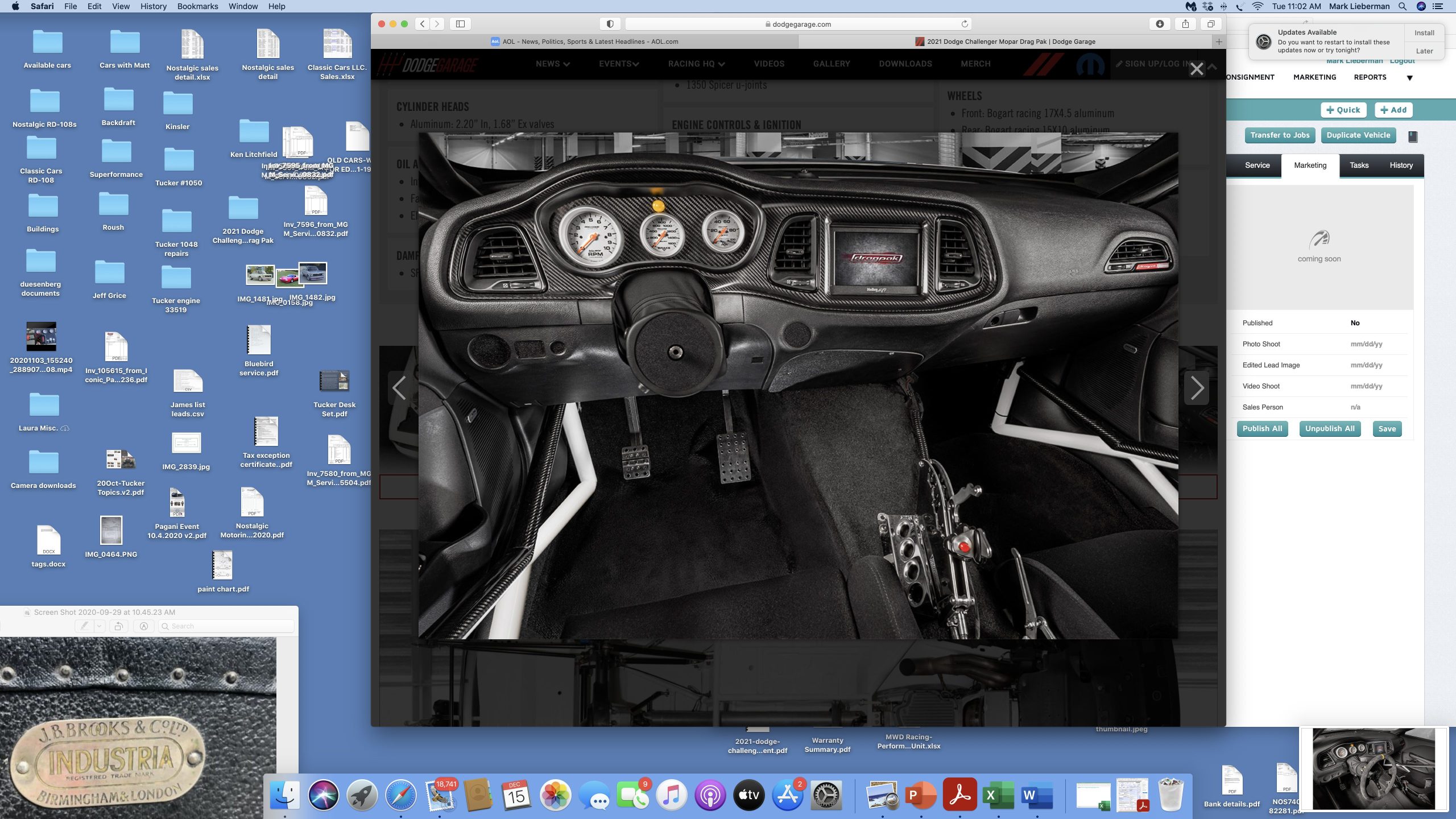Open Safari downloads icon
Viewport: 1456px width, 819px height.
point(1160,24)
